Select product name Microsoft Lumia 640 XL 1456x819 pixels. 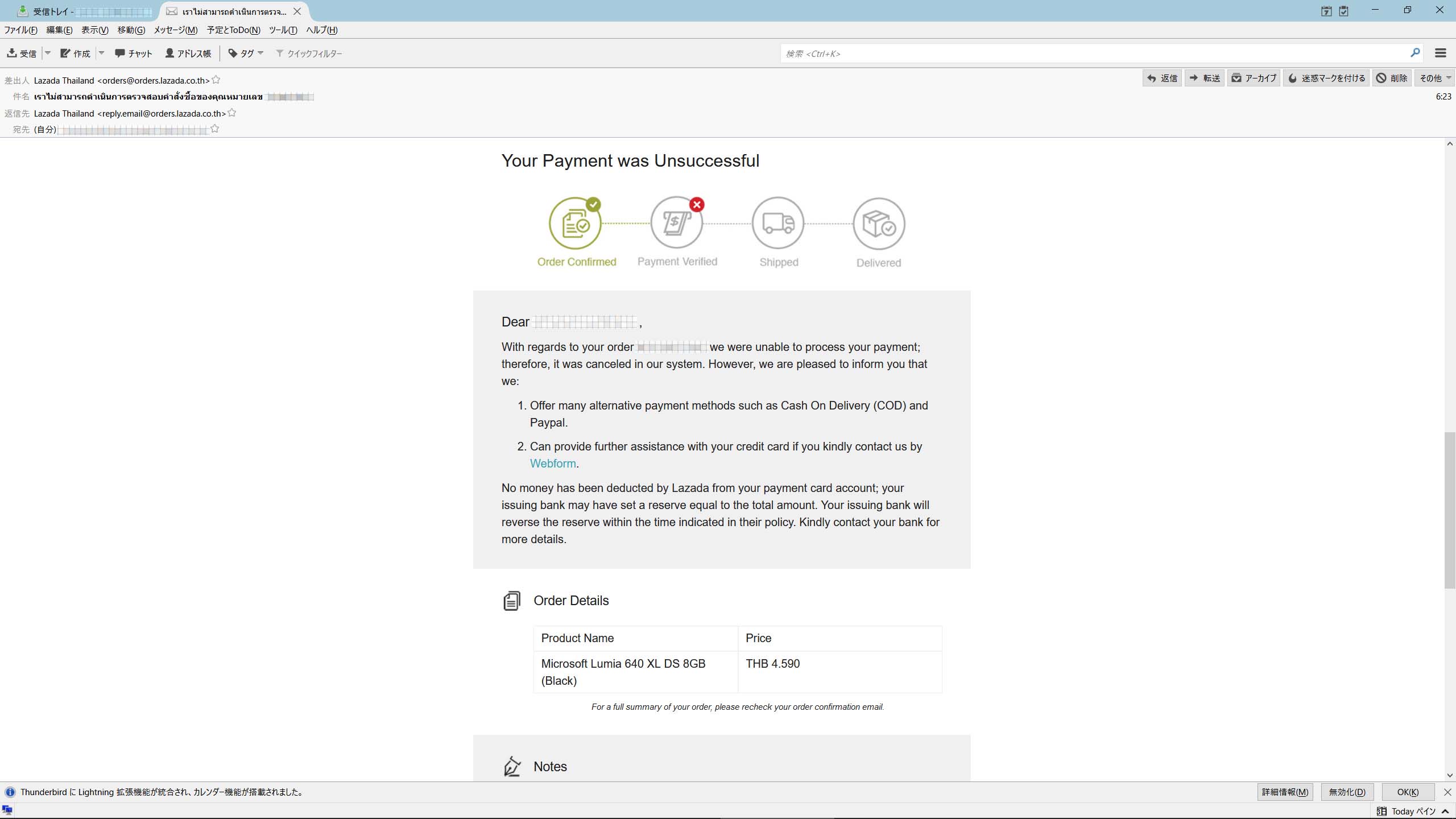(623, 672)
